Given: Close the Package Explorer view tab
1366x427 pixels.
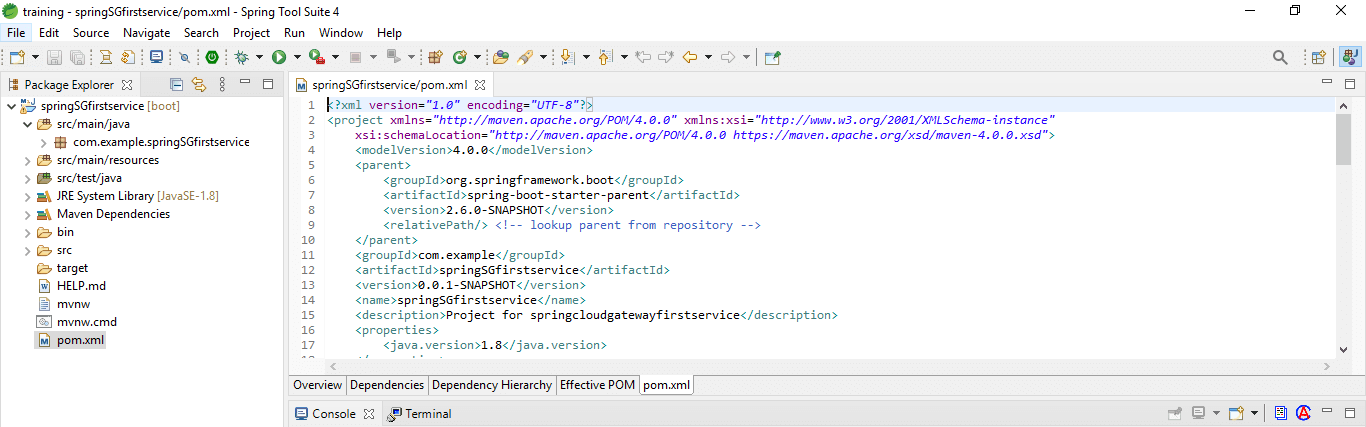Looking at the screenshot, I should 127,85.
